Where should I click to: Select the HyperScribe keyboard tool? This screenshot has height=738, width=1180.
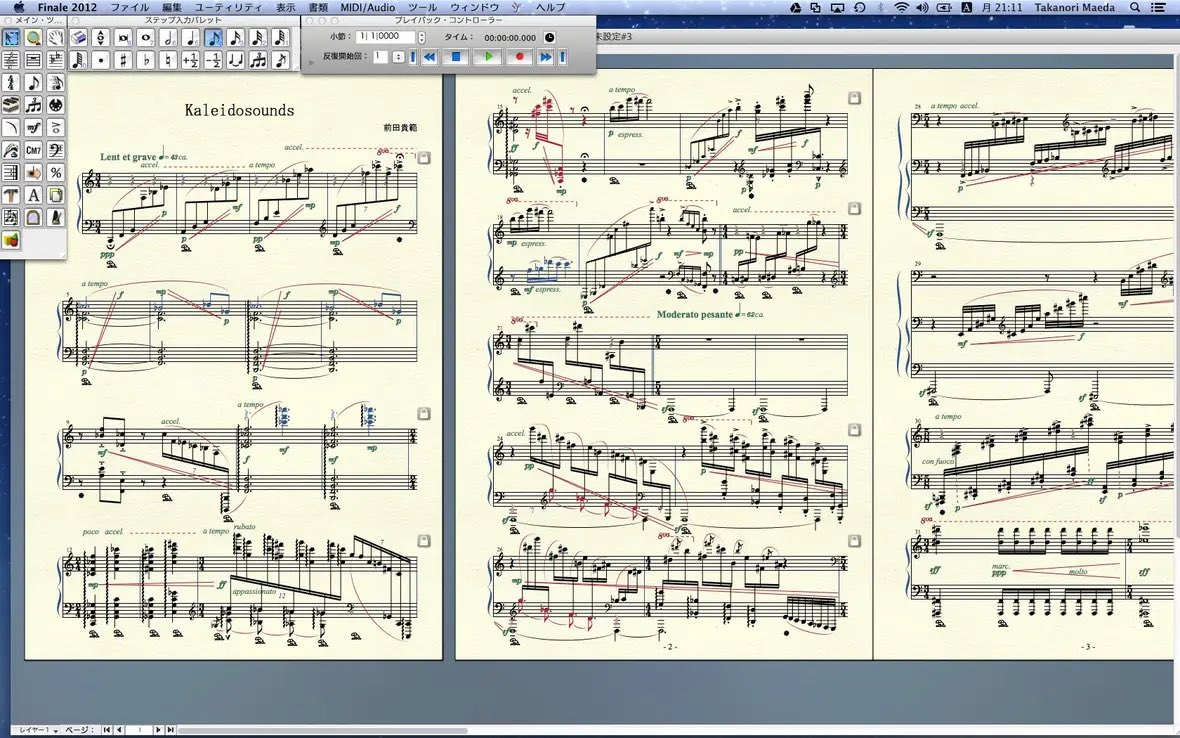click(x=11, y=105)
